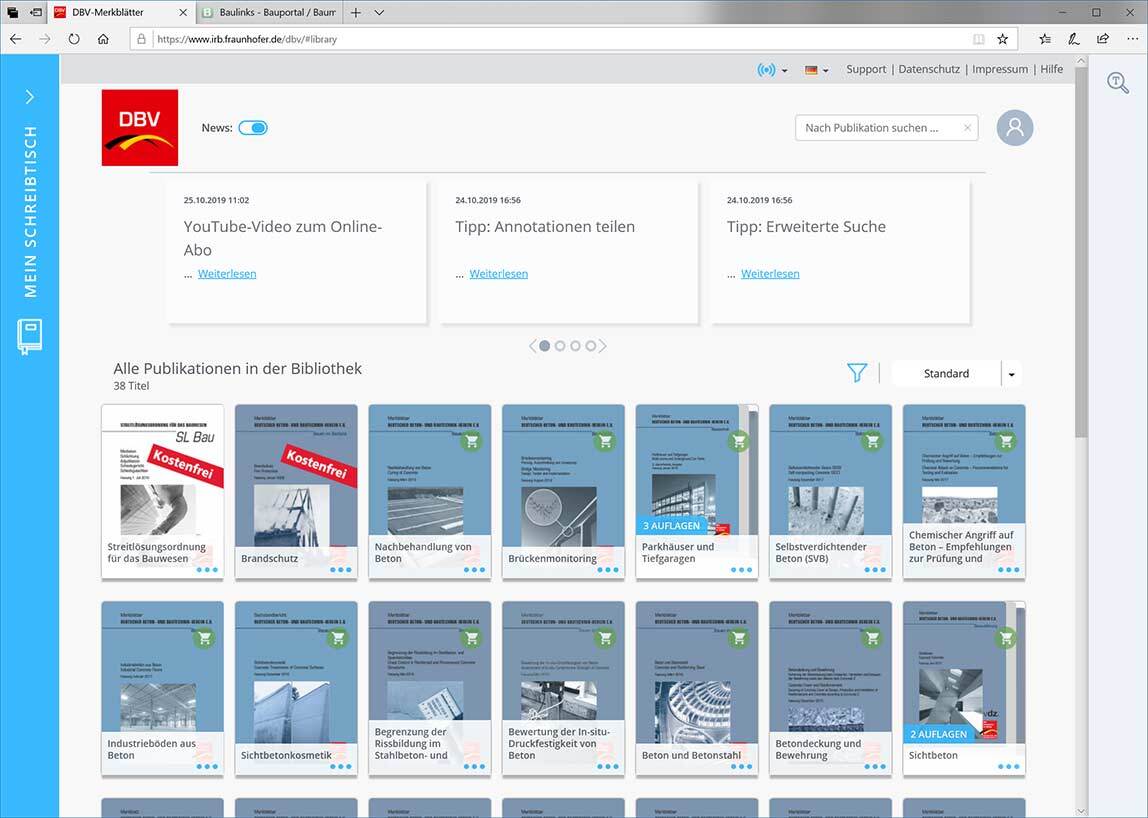Open three-dots menu on Betondeckung und Bewehrung
The image size is (1148, 818).
pyautogui.click(x=875, y=767)
